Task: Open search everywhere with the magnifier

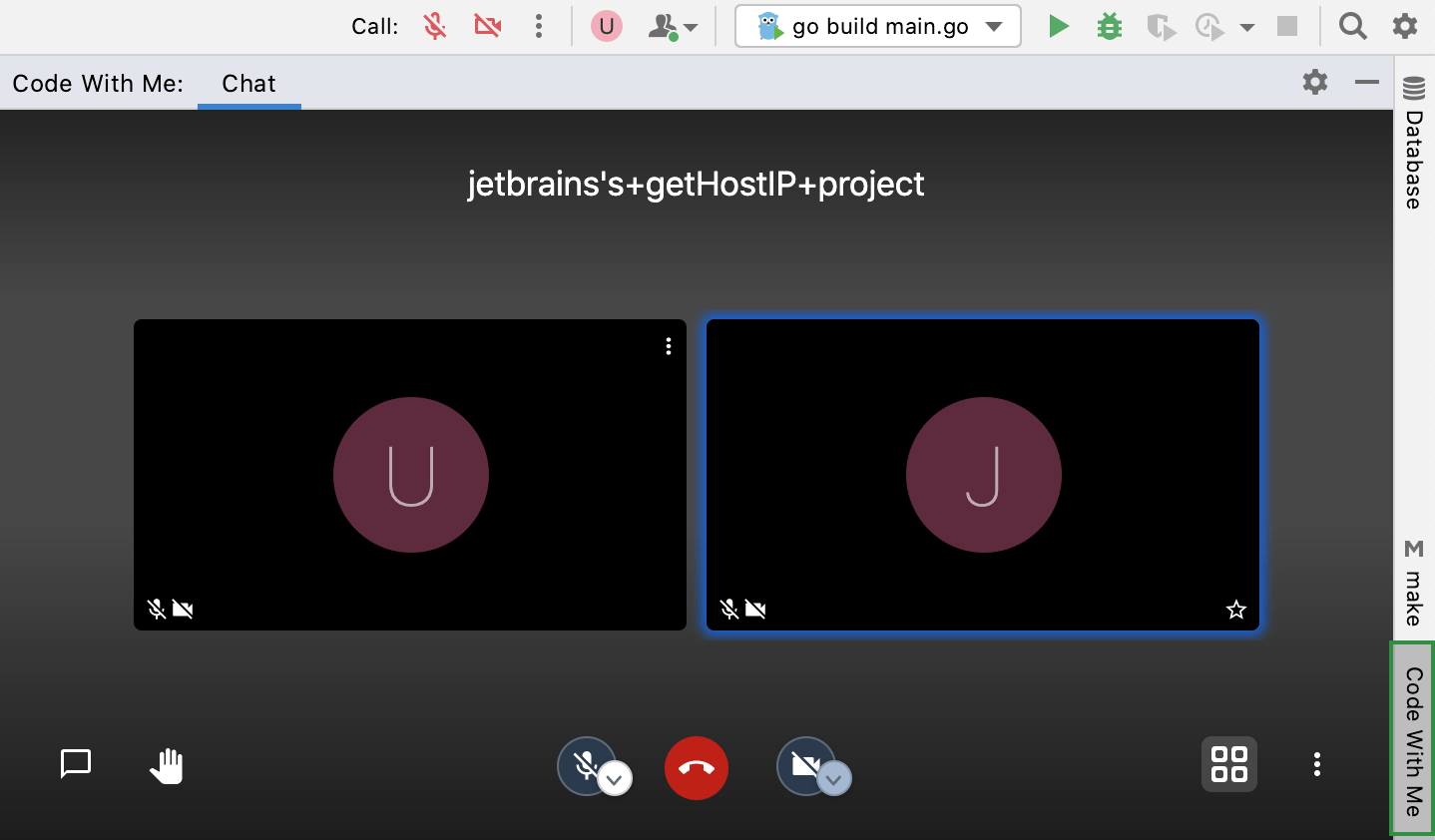Action: tap(1352, 26)
